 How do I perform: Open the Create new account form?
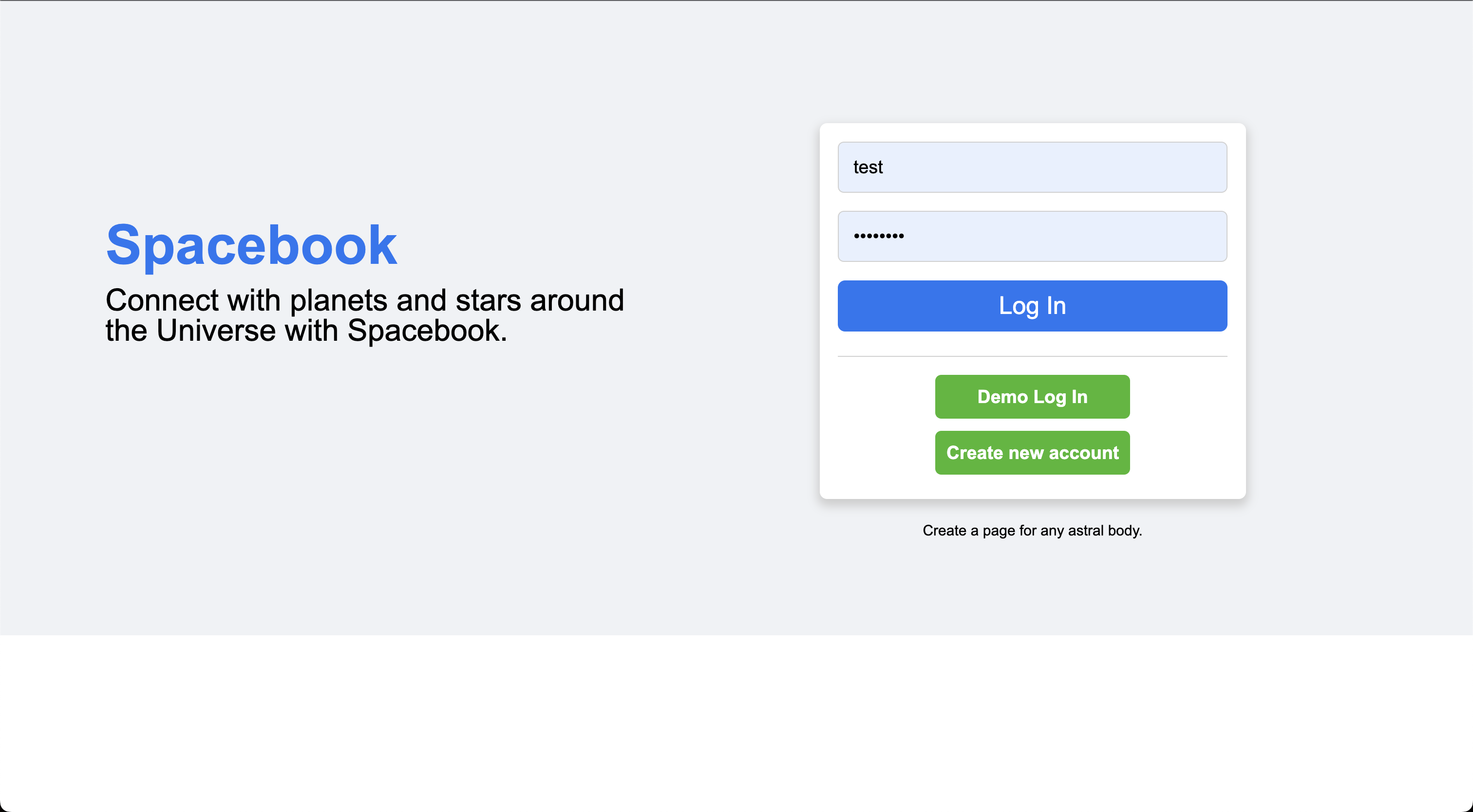(1032, 453)
